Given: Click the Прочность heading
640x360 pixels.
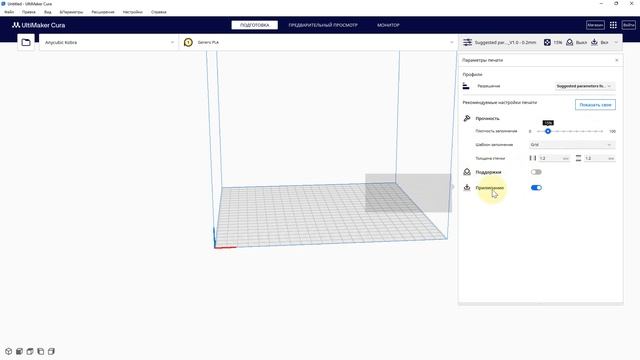Looking at the screenshot, I should coord(487,118).
